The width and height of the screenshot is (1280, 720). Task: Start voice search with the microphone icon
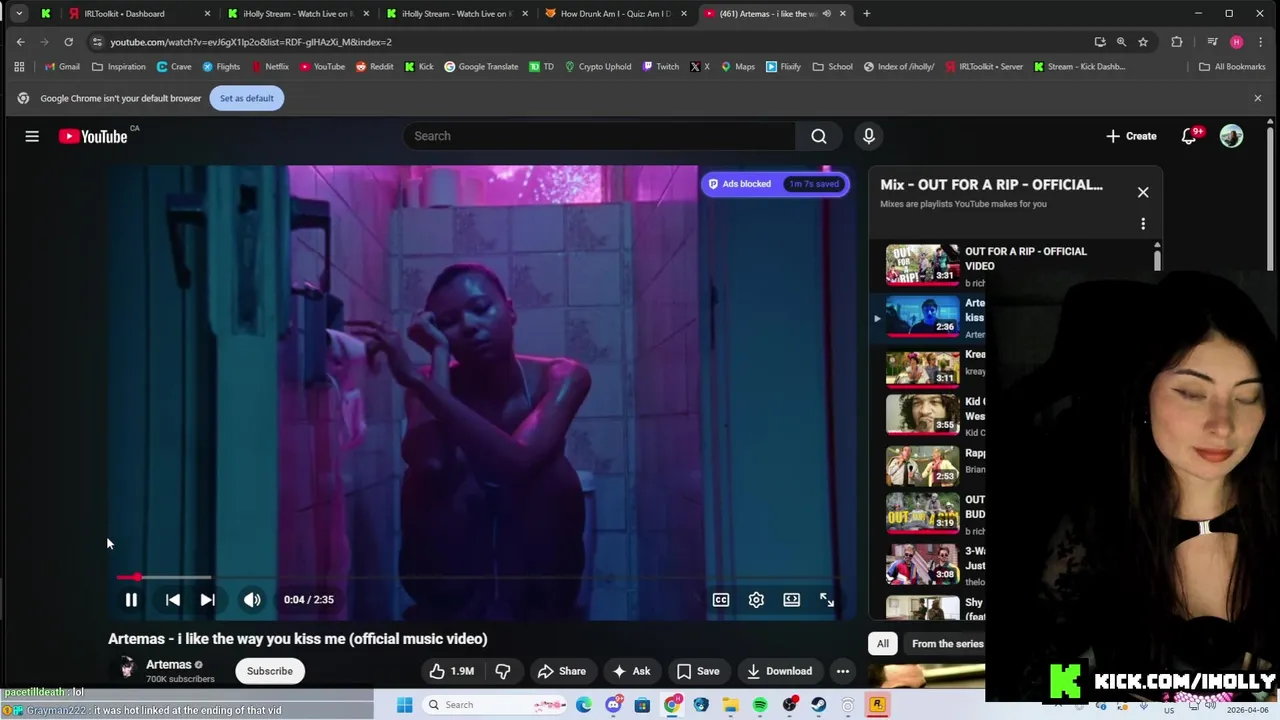868,136
